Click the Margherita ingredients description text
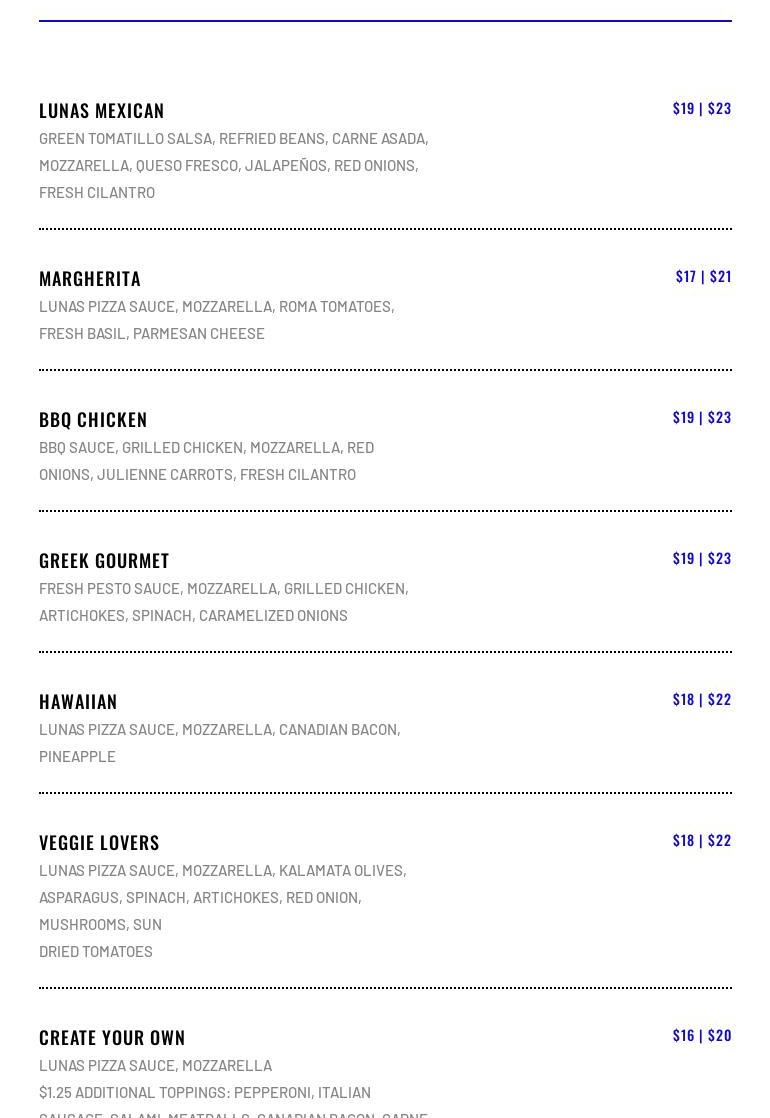 pyautogui.click(x=217, y=320)
